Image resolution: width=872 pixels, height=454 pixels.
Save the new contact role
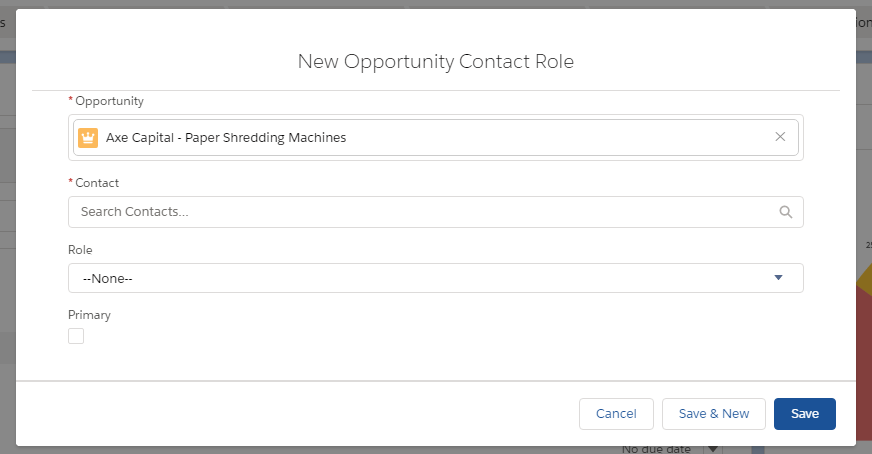[x=804, y=414]
